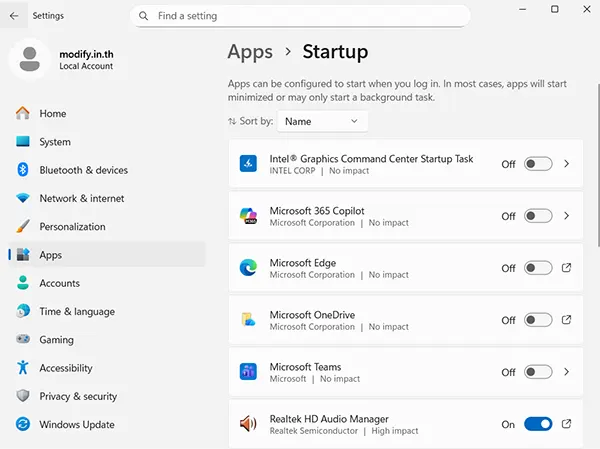Click the search magnifier icon
Viewport: 600px width, 449px height.
143,16
